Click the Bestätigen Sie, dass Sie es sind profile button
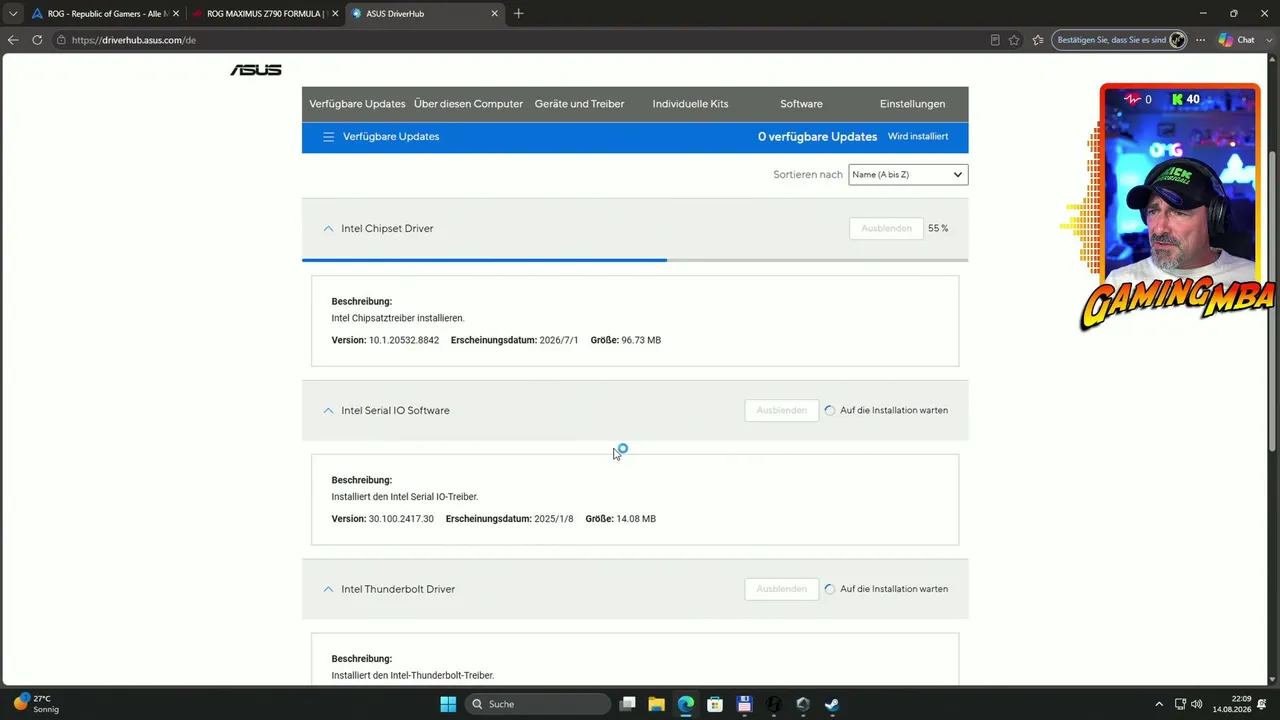The height and width of the screenshot is (720, 1280). (x=1119, y=40)
